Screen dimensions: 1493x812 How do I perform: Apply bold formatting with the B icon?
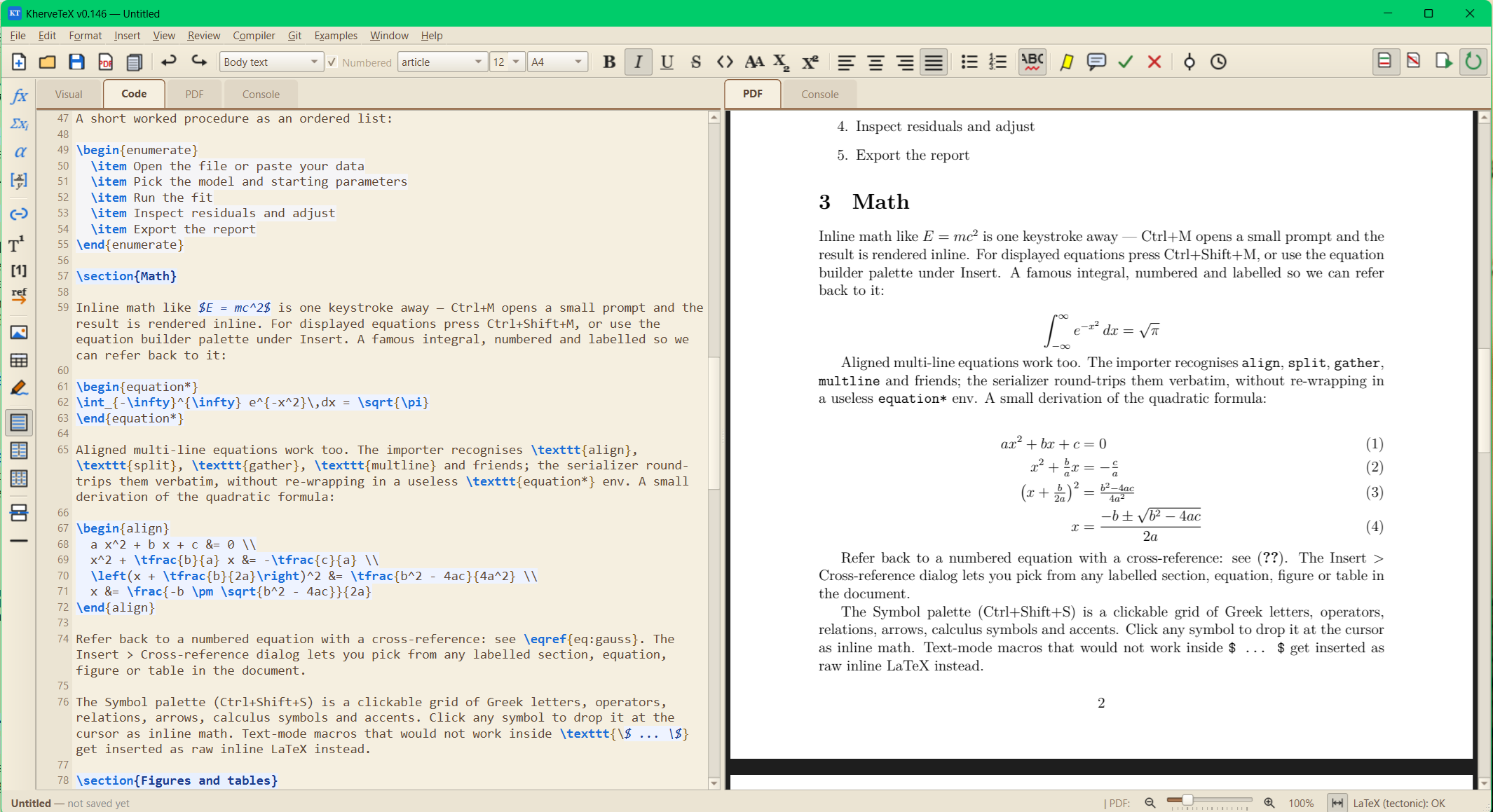coord(609,62)
